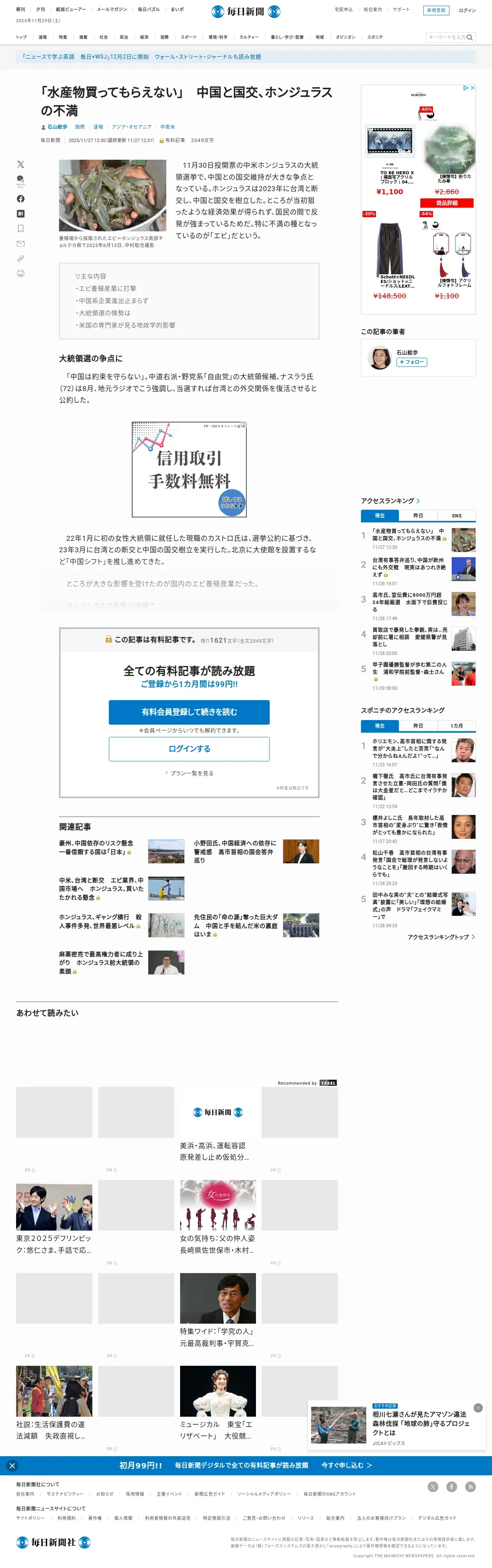Screen dimensions: 492x1568
Task: Open the footer X social icon
Action: [x=433, y=1486]
